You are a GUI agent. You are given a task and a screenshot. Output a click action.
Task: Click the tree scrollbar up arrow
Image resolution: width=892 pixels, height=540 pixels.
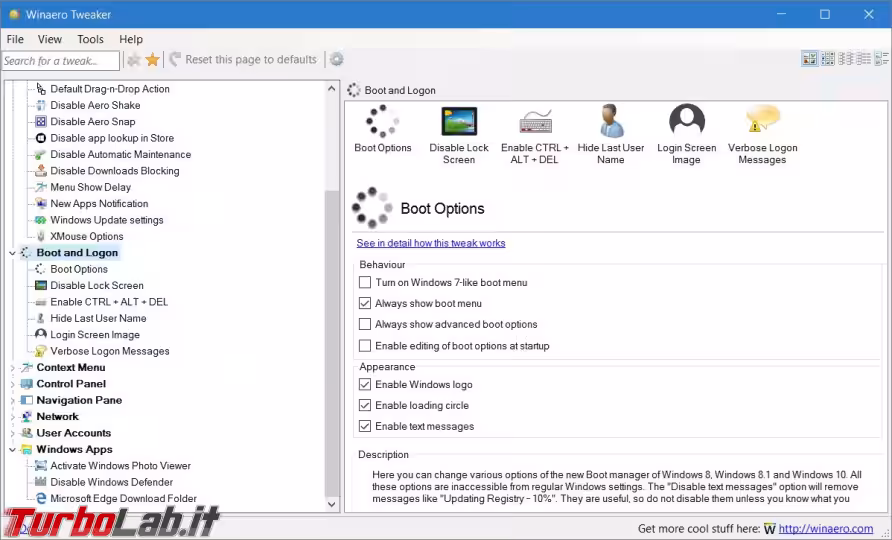pyautogui.click(x=332, y=89)
